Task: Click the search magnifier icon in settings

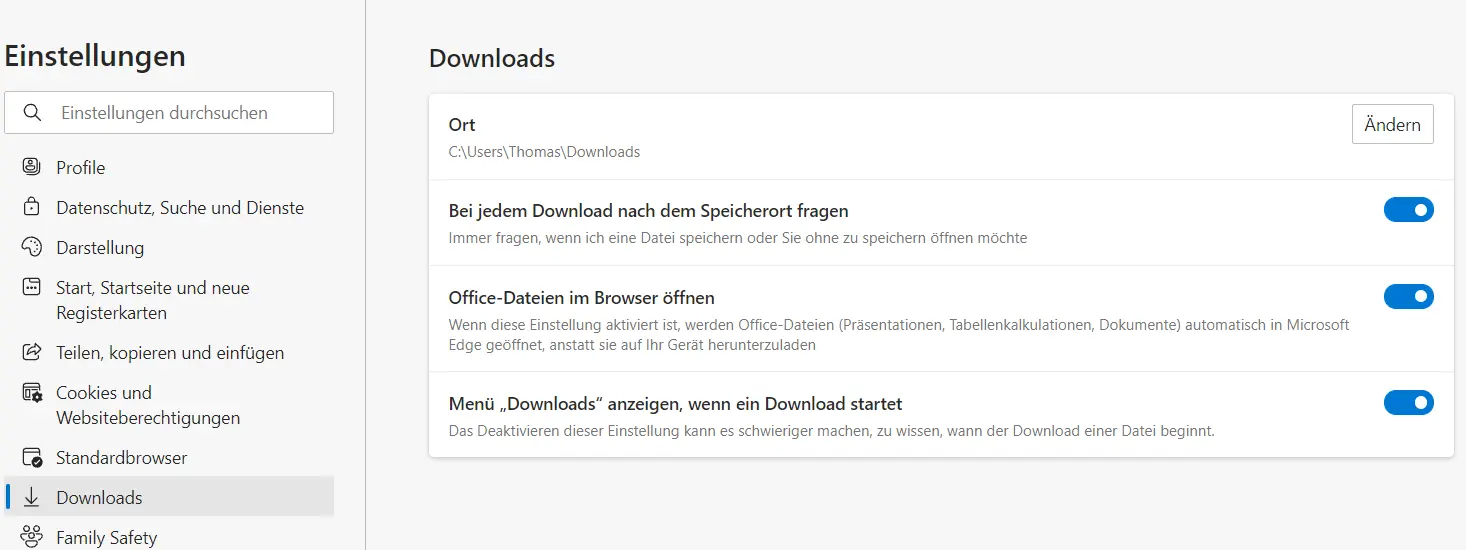Action: [x=32, y=113]
